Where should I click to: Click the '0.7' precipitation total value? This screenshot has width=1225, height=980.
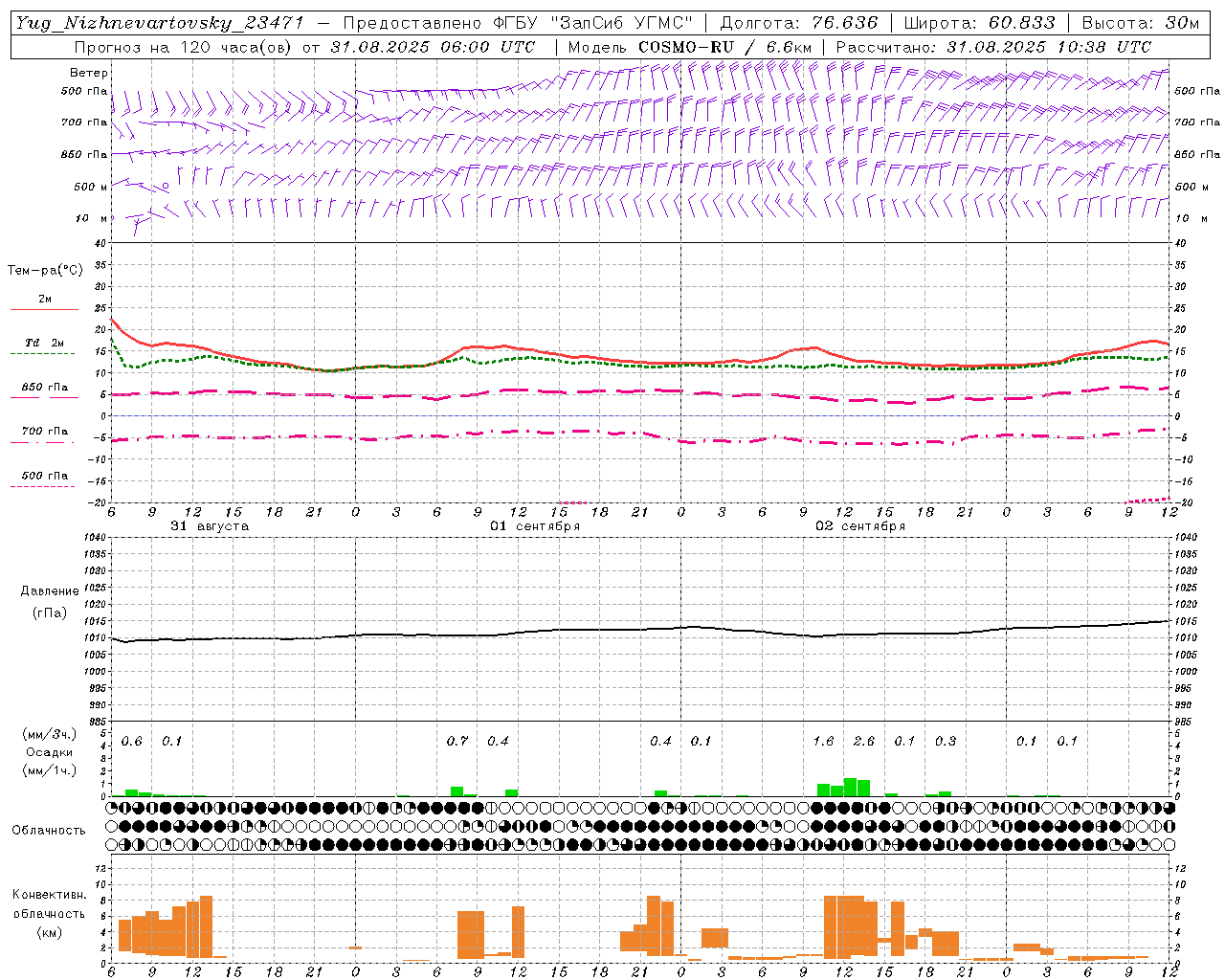click(457, 742)
